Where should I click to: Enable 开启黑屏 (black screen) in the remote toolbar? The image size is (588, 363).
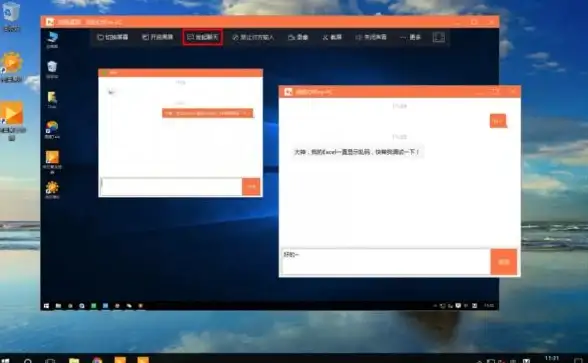[x=158, y=37]
